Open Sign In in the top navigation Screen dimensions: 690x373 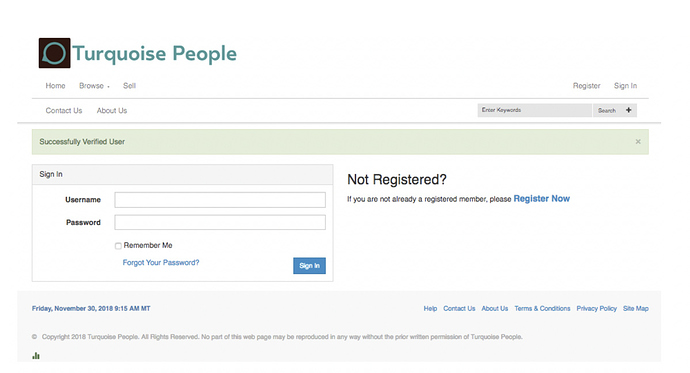(625, 86)
